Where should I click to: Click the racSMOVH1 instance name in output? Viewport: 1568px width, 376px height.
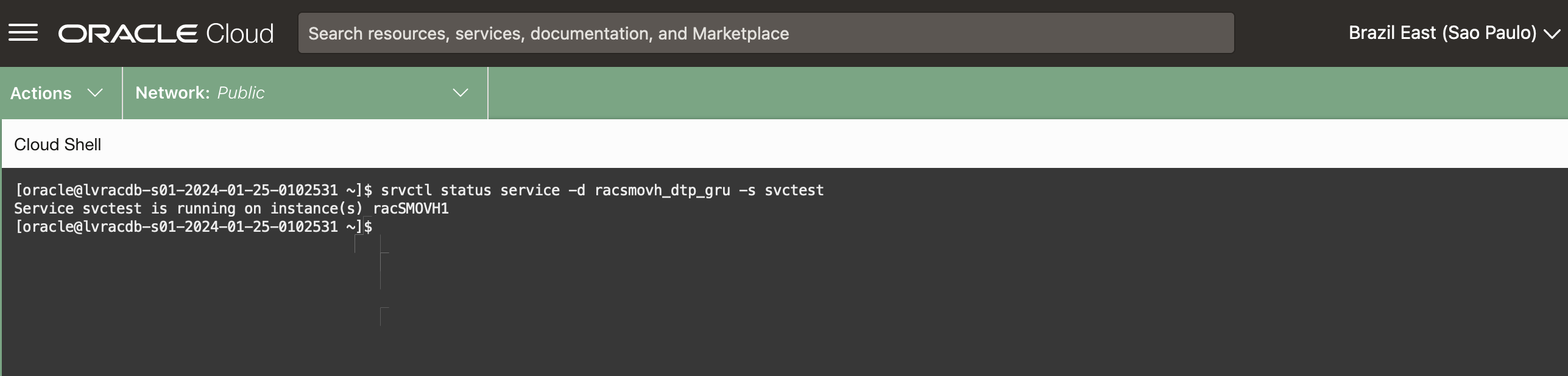tap(411, 209)
